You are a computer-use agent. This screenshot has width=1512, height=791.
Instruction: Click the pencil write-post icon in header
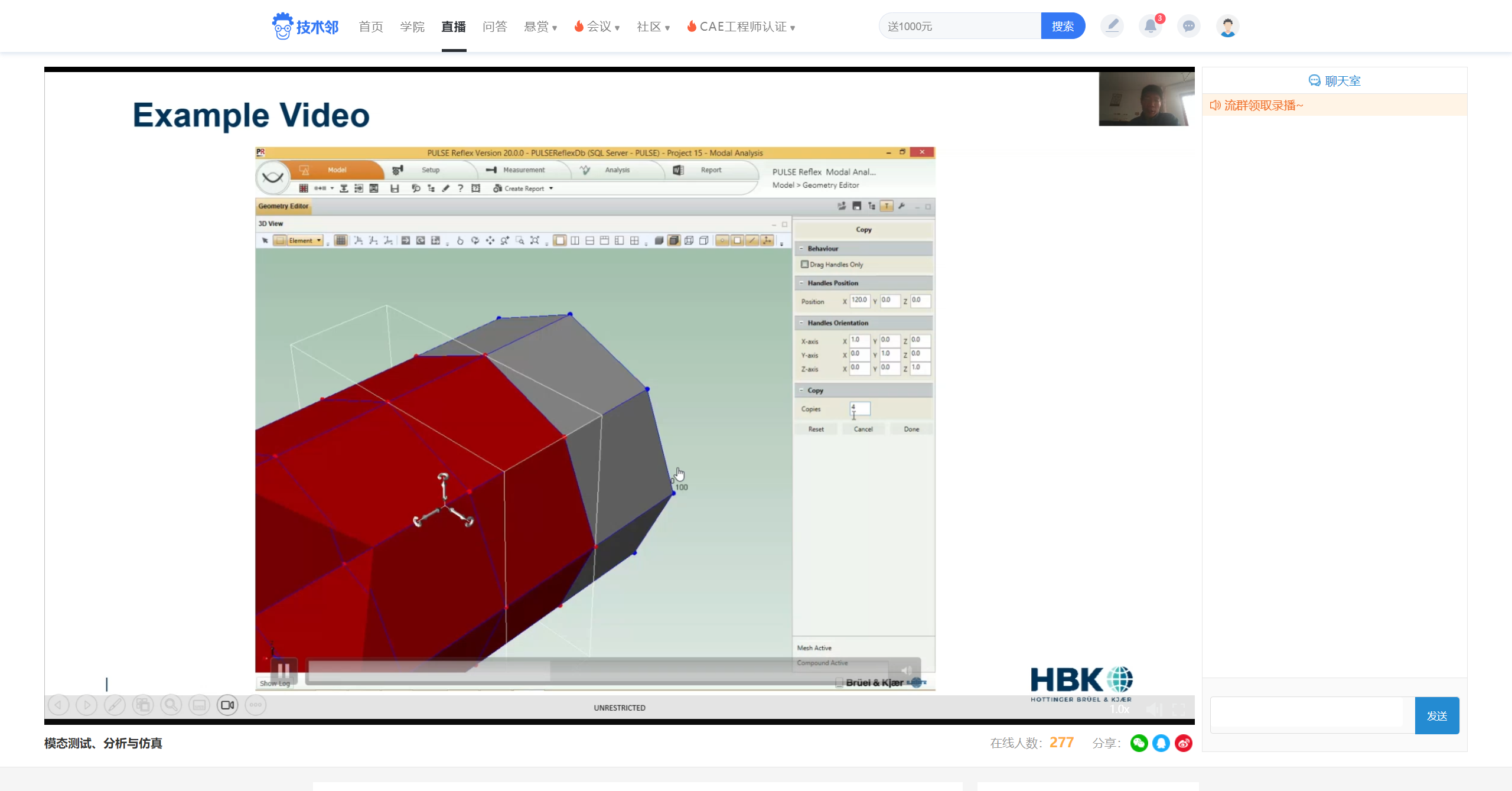1112,26
